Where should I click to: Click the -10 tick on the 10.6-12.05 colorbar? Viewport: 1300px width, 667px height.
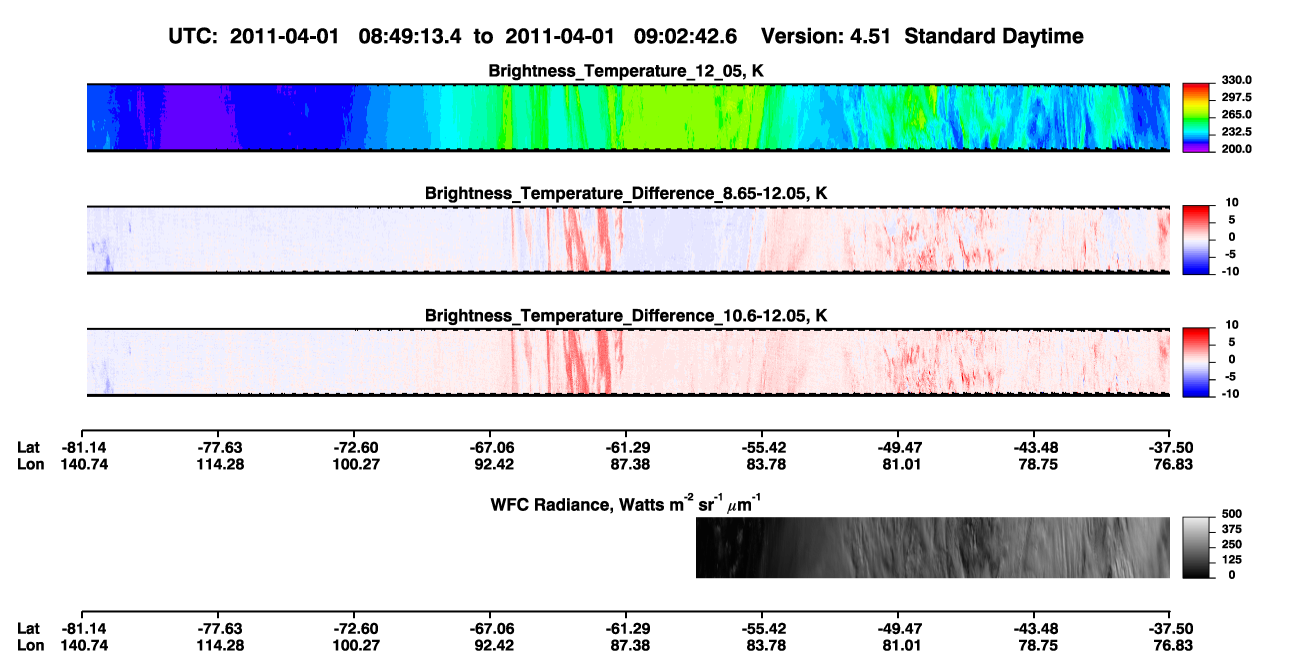click(1230, 393)
